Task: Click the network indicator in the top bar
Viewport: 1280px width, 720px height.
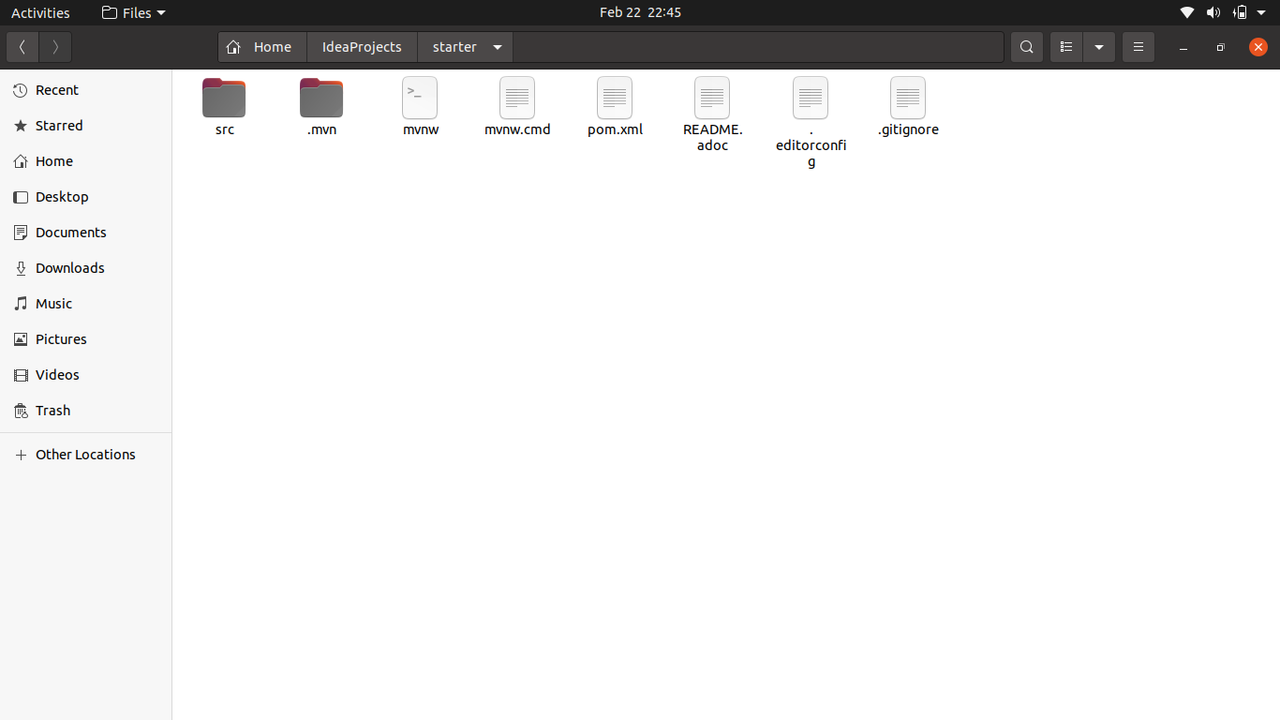Action: (x=1187, y=12)
